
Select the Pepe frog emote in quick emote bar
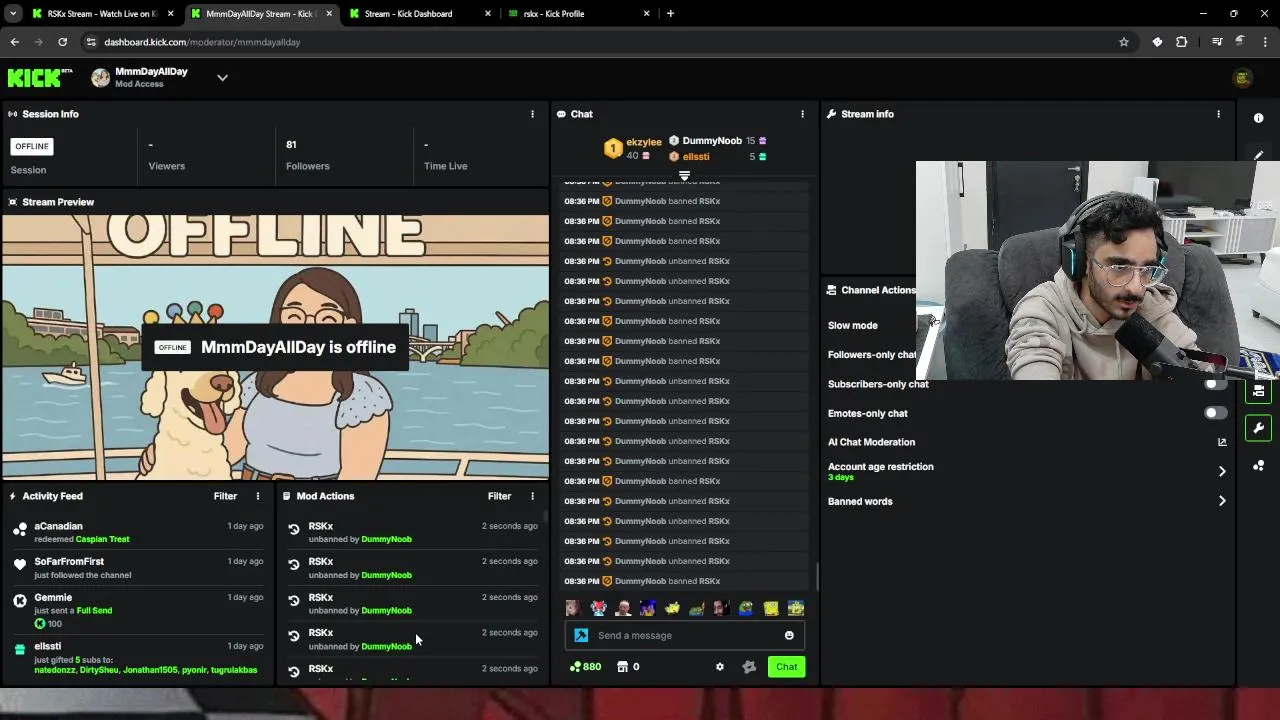pos(746,608)
